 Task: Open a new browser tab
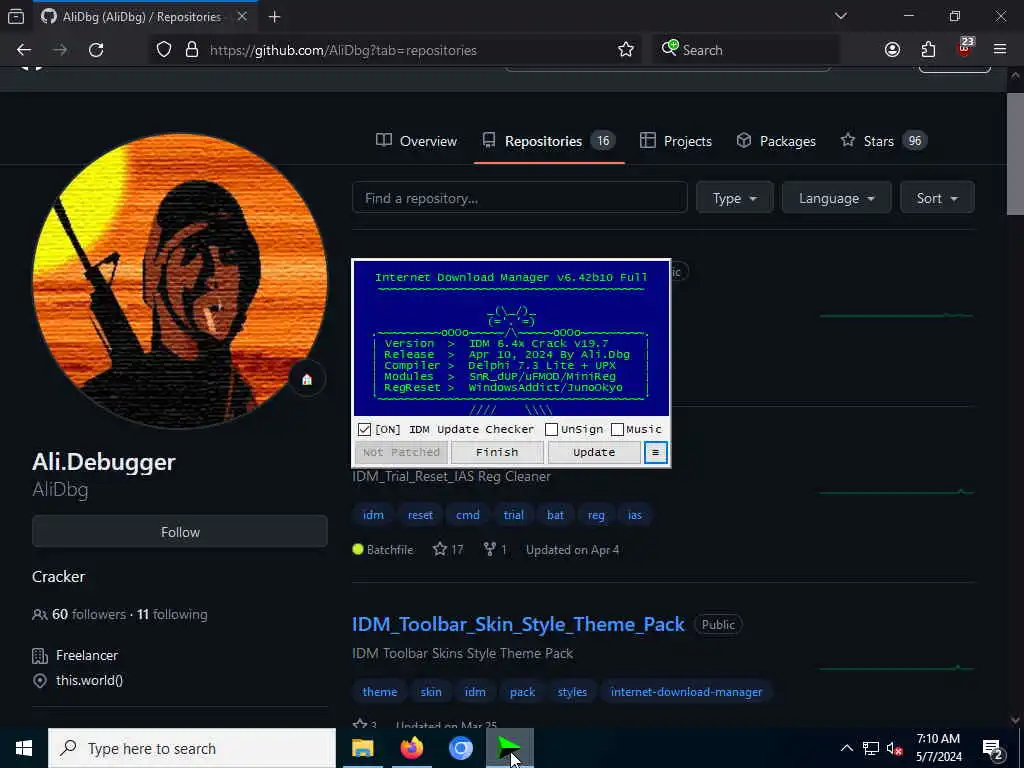(274, 17)
